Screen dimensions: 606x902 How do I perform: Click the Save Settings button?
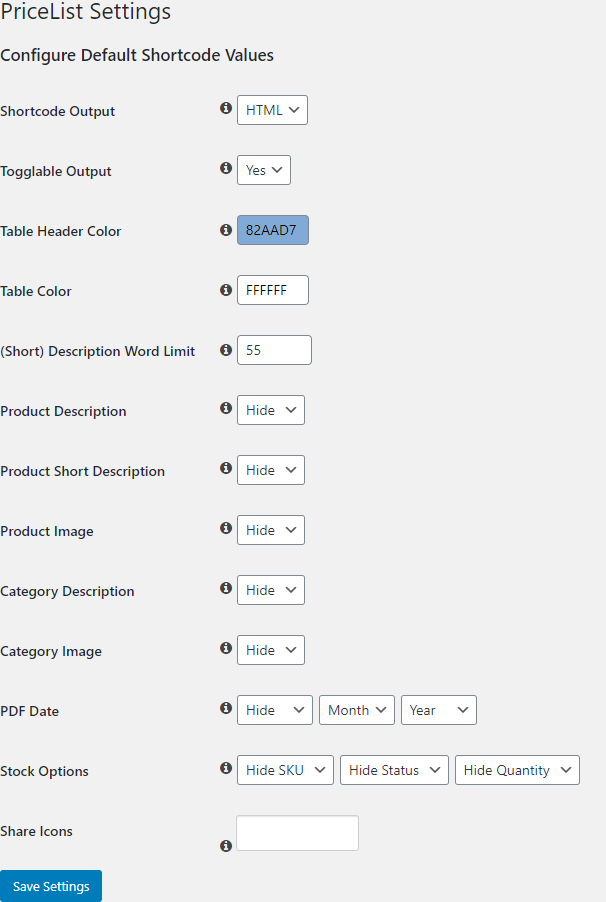pos(51,886)
